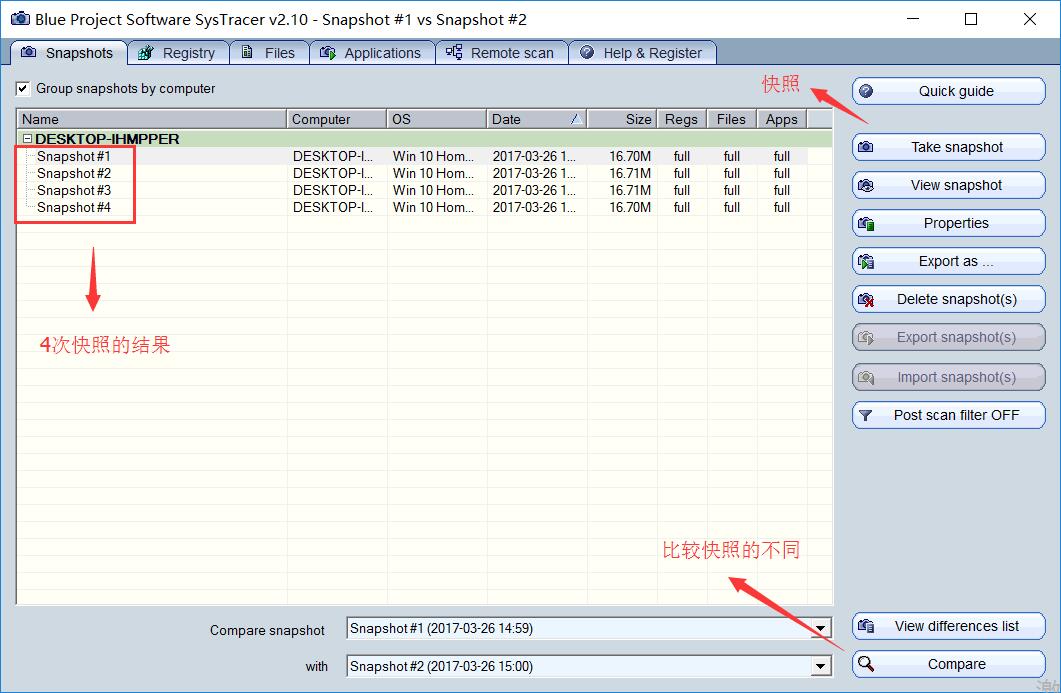
Task: Click the Import snapshot(s) icon
Action: pos(866,377)
